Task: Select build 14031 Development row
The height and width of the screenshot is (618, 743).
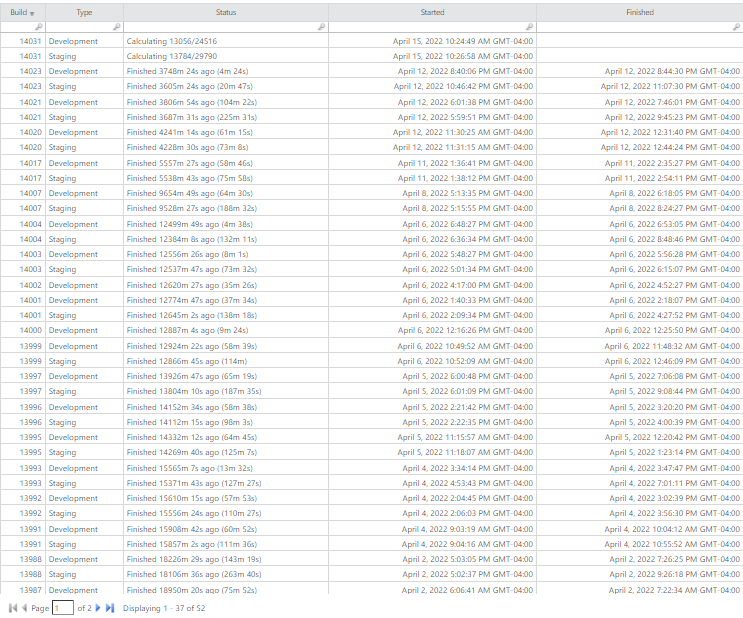Action: (372, 41)
